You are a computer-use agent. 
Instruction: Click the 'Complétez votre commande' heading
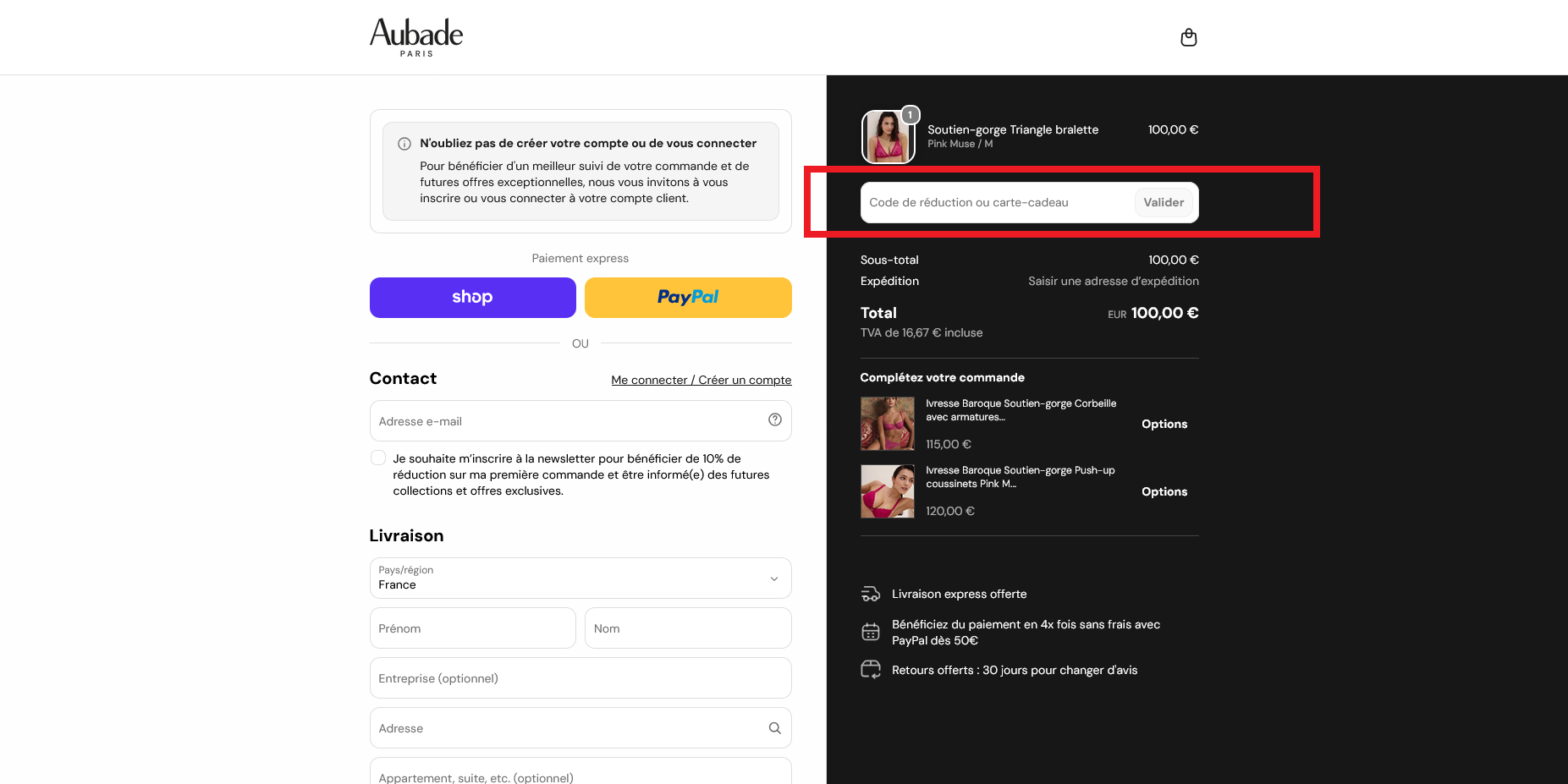(x=943, y=377)
